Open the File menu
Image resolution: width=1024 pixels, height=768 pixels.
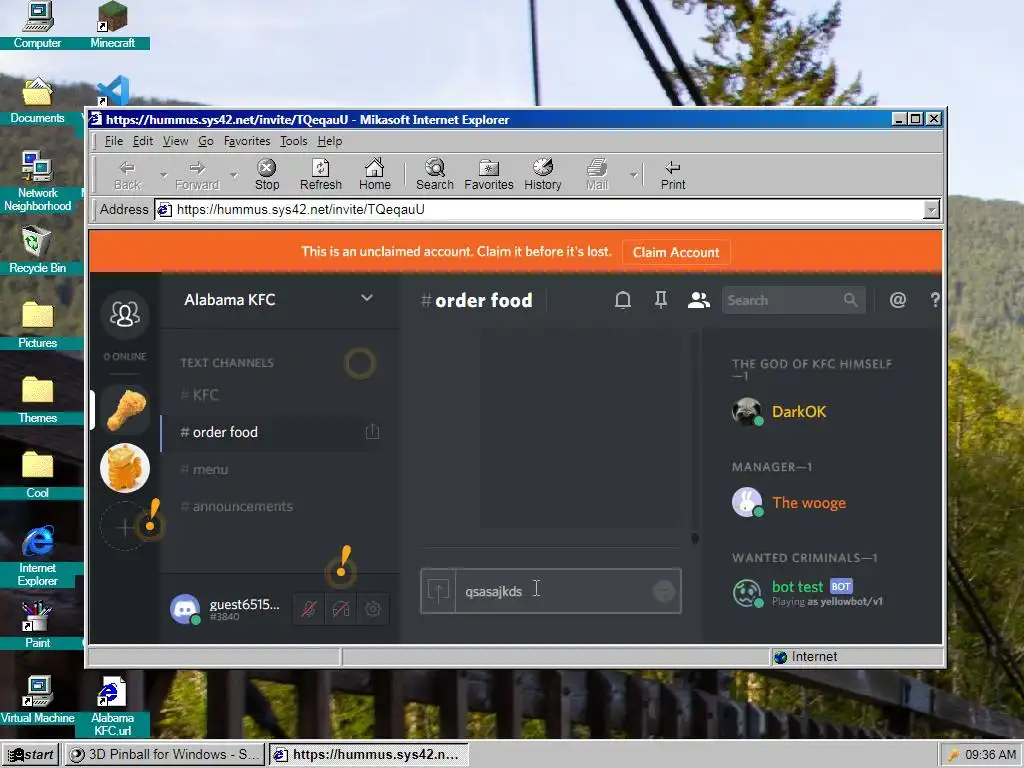[x=114, y=141]
